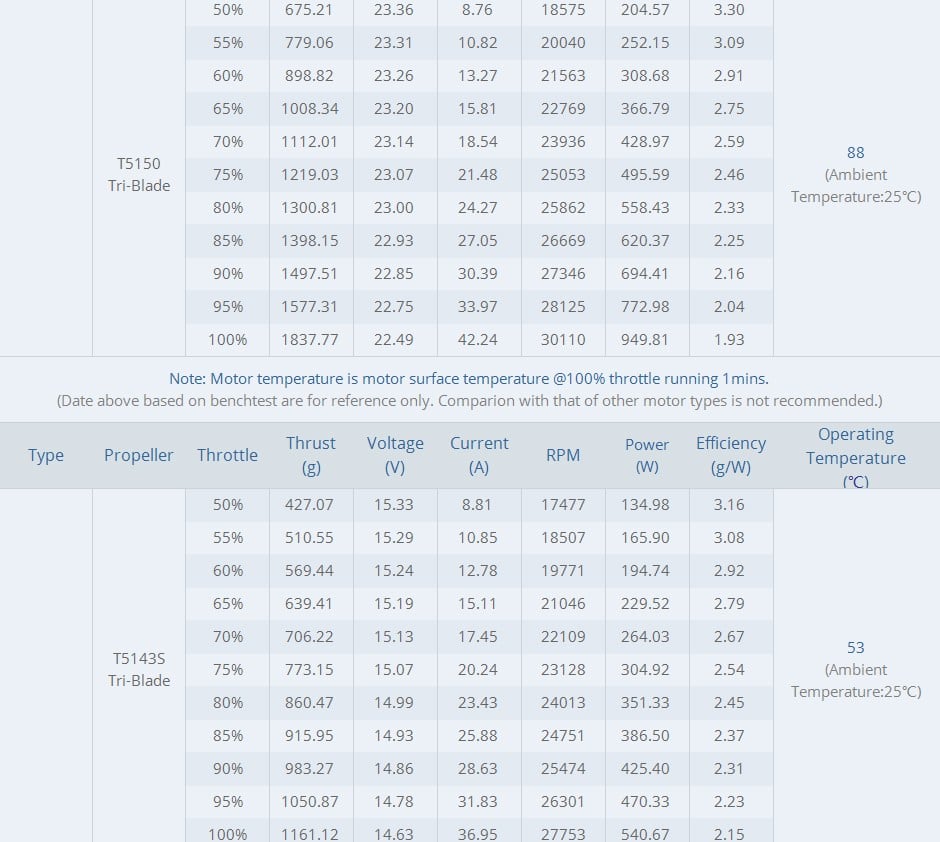Click the Throttle column header
This screenshot has height=842, width=940.
[x=227, y=455]
